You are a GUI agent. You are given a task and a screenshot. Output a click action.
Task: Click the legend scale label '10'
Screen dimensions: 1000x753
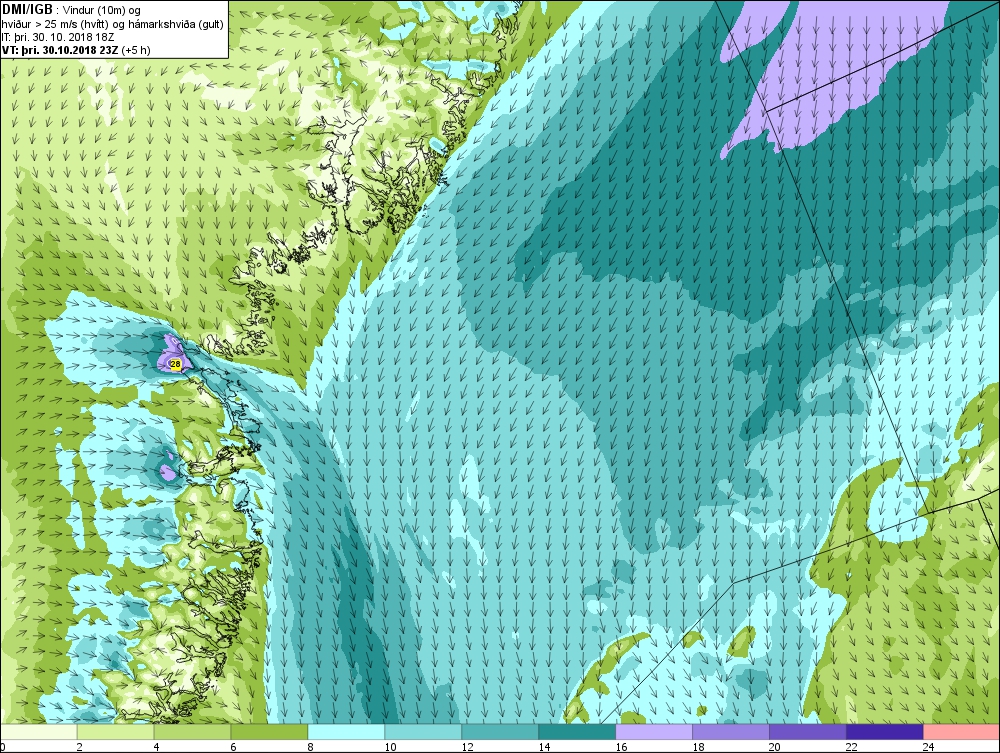point(390,747)
